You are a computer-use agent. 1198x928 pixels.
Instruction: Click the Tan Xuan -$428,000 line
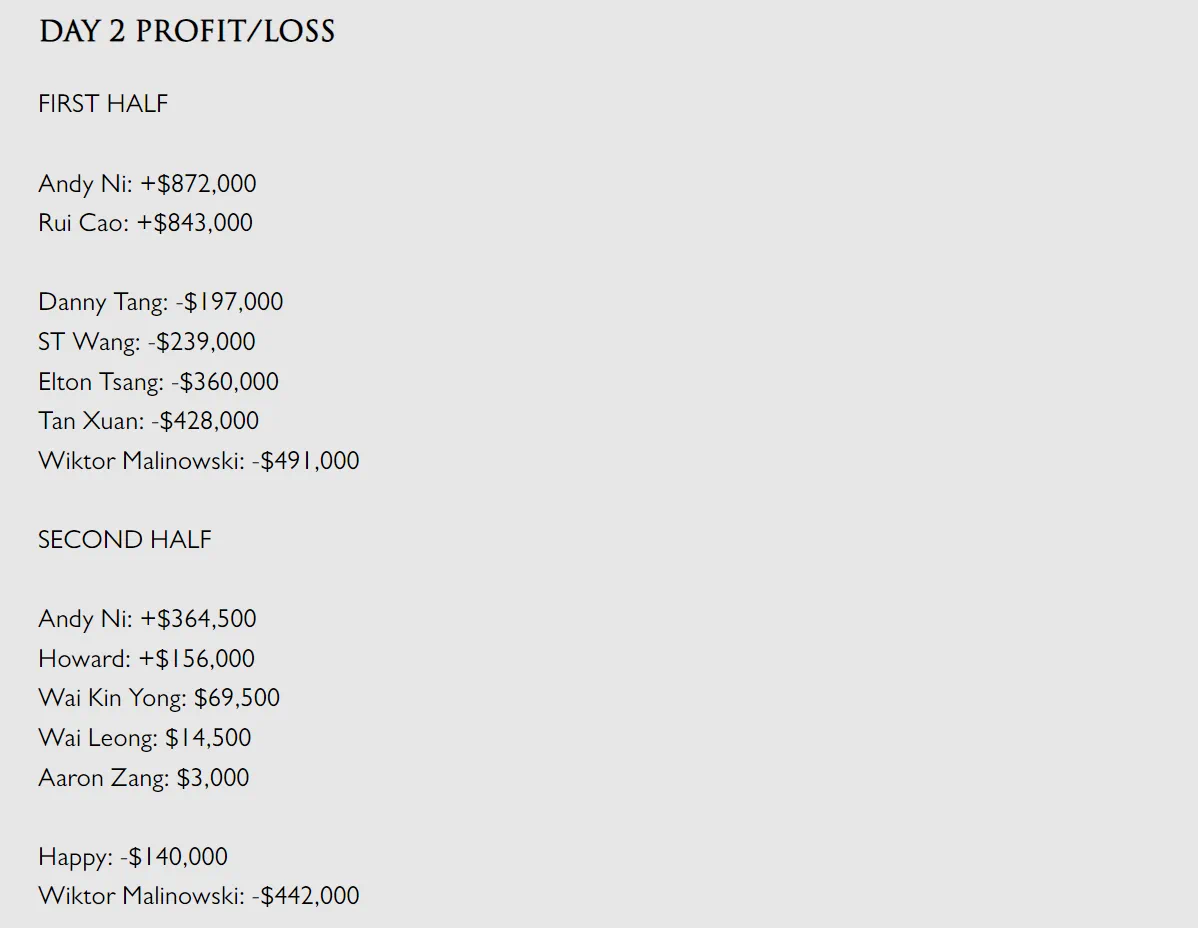tap(148, 421)
